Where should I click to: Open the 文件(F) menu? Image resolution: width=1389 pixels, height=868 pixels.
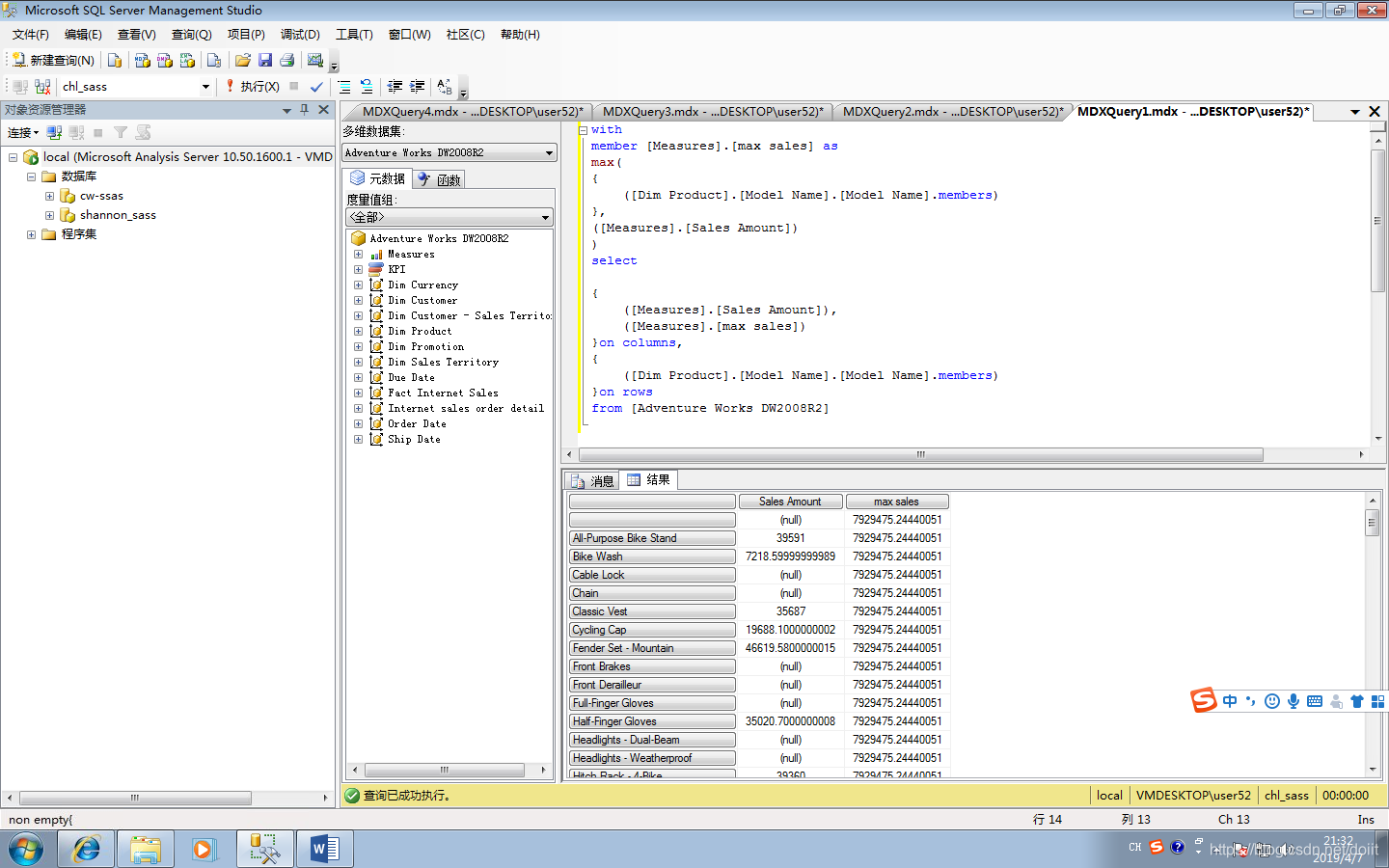tap(30, 35)
